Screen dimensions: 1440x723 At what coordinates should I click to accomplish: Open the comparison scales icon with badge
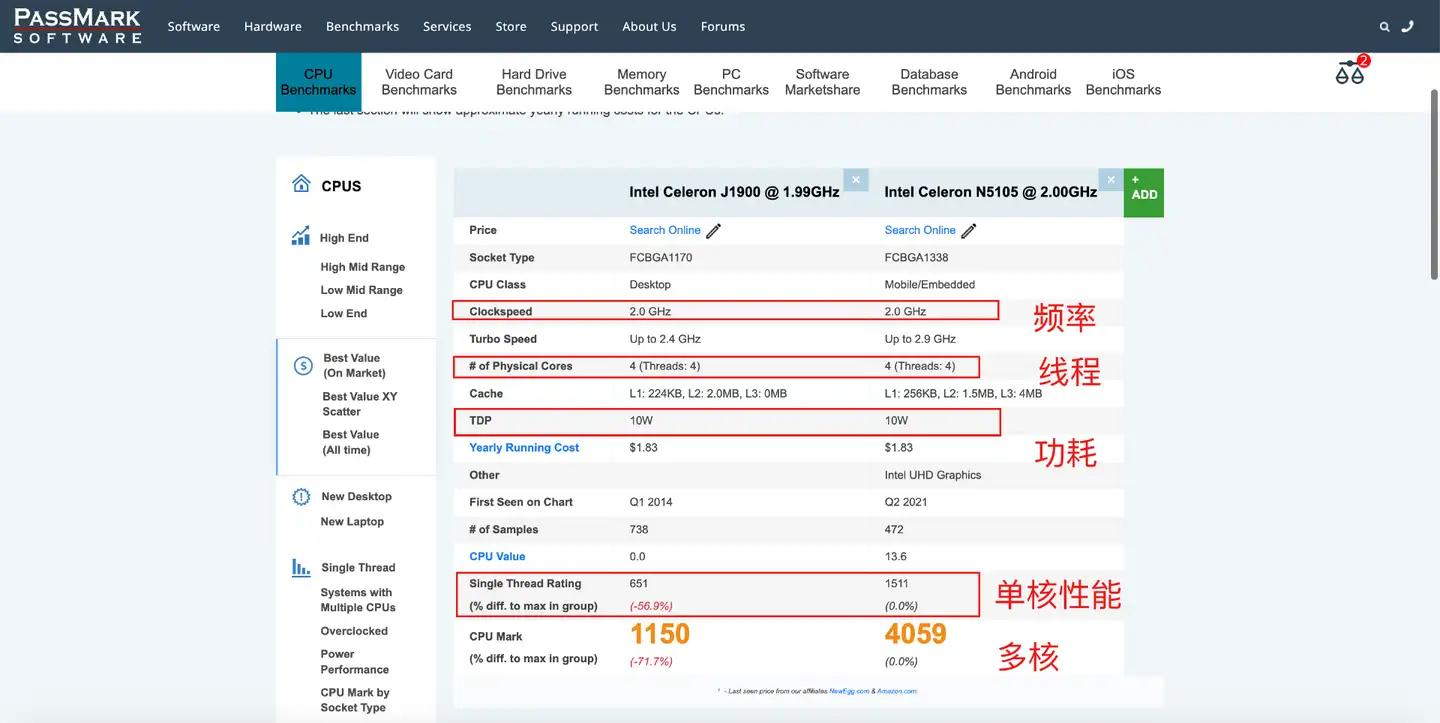[x=1350, y=72]
